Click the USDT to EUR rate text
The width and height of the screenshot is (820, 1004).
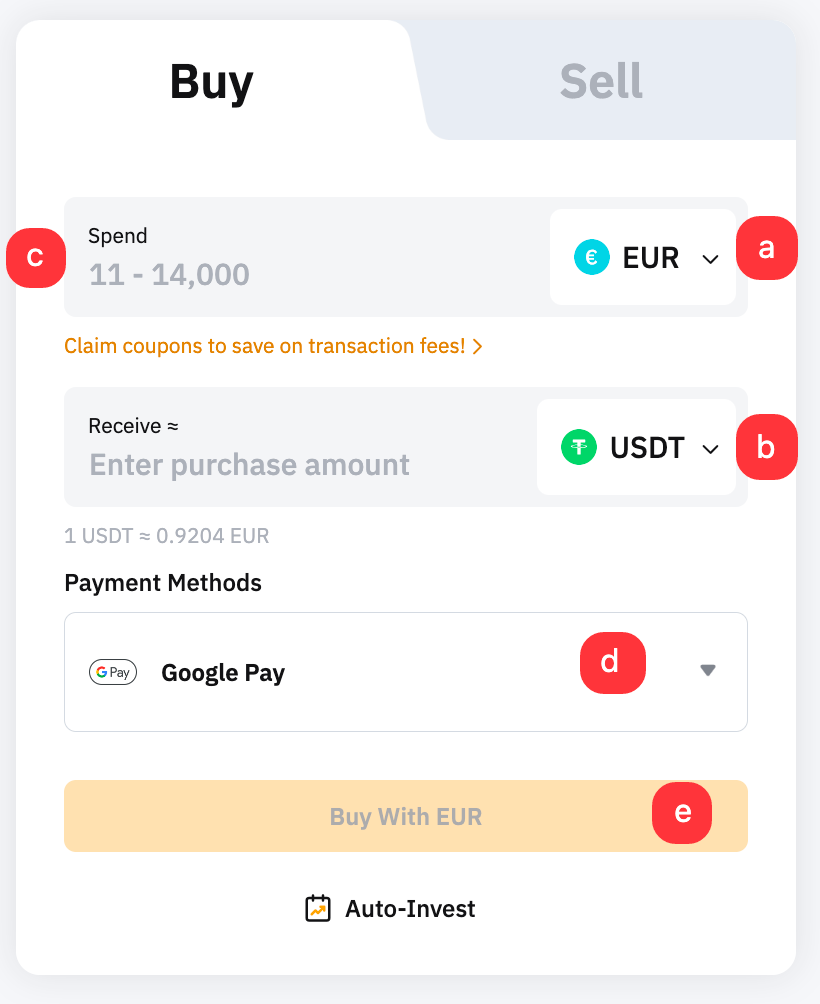[x=167, y=536]
